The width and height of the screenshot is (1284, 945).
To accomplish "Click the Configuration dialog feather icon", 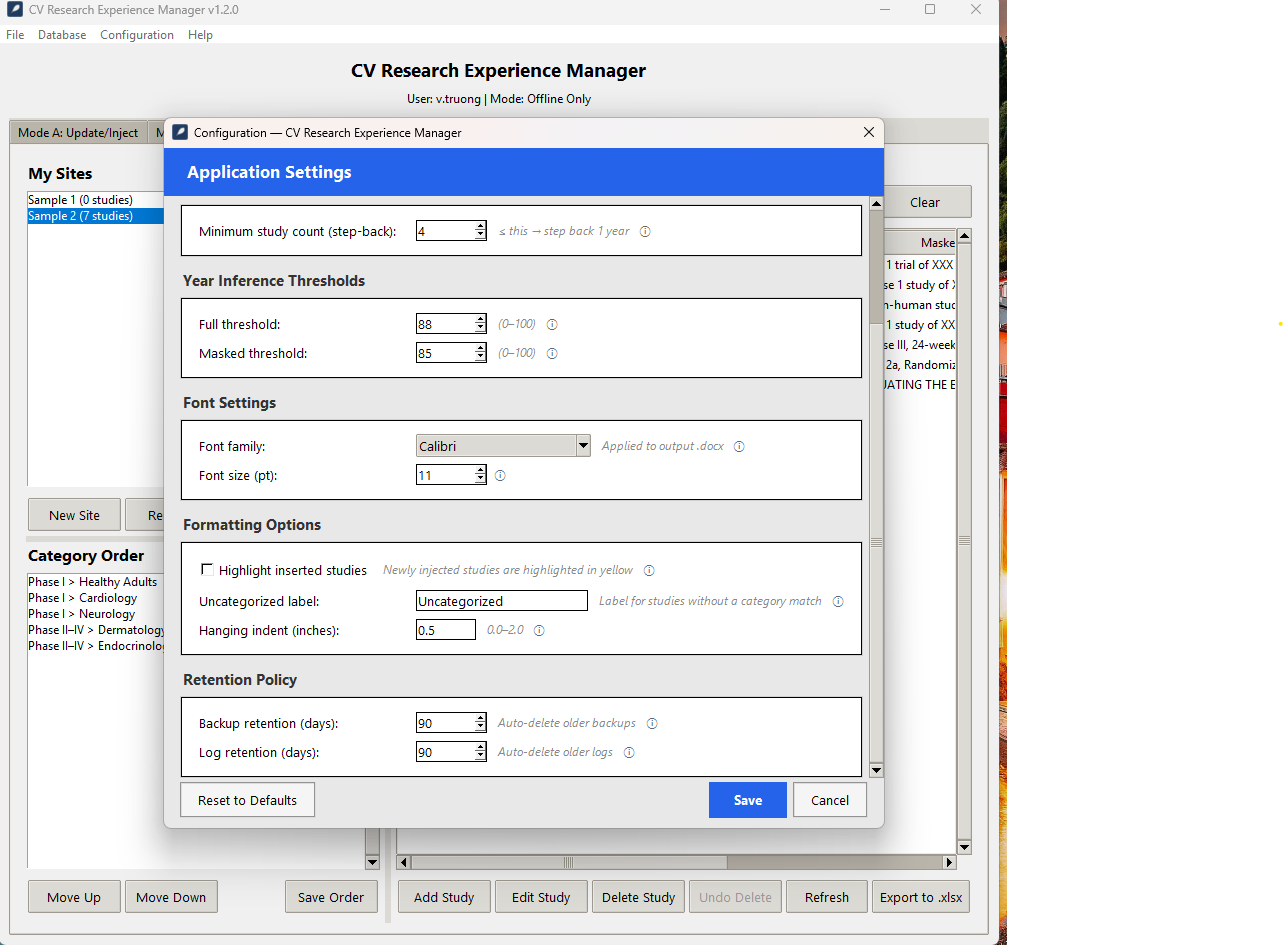I will (180, 132).
